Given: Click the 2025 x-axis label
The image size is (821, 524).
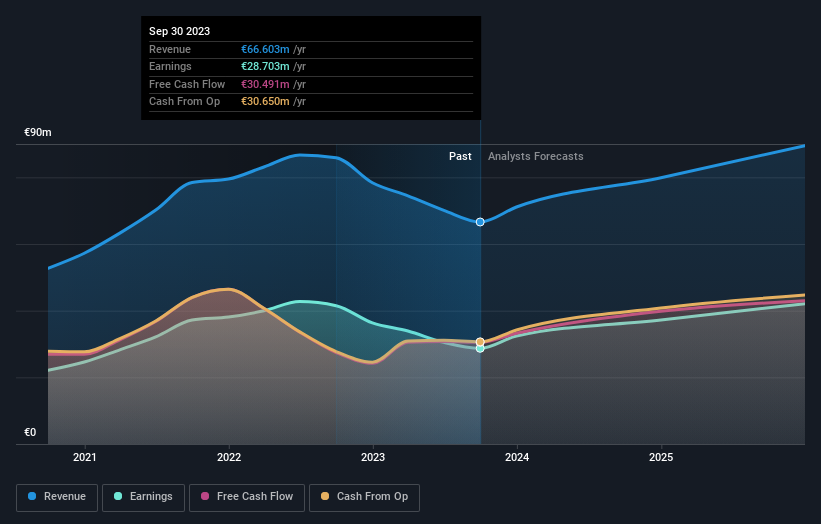Looking at the screenshot, I should pos(661,457).
